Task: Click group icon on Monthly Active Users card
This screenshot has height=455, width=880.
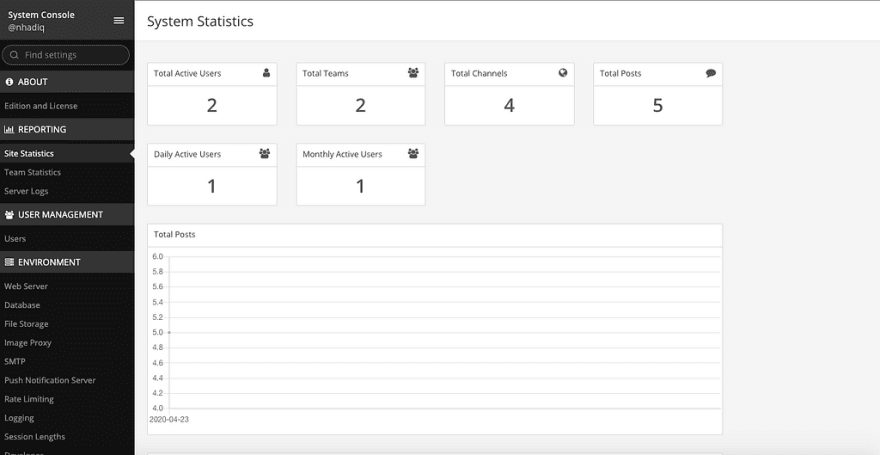Action: (413, 153)
